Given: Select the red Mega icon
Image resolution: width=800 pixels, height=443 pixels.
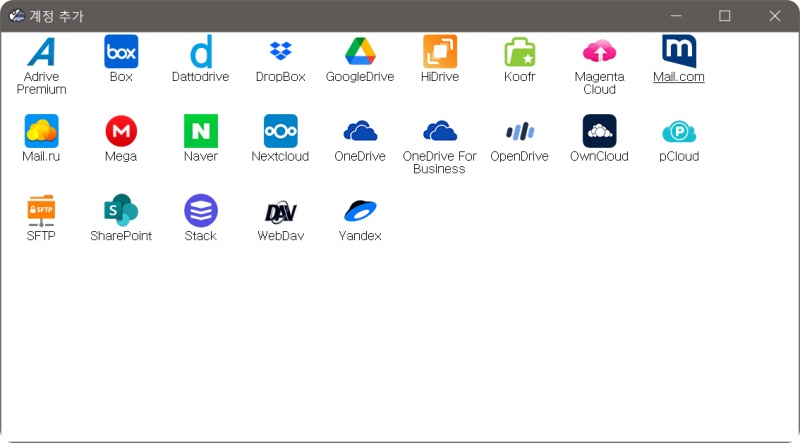Looking at the screenshot, I should (x=121, y=131).
